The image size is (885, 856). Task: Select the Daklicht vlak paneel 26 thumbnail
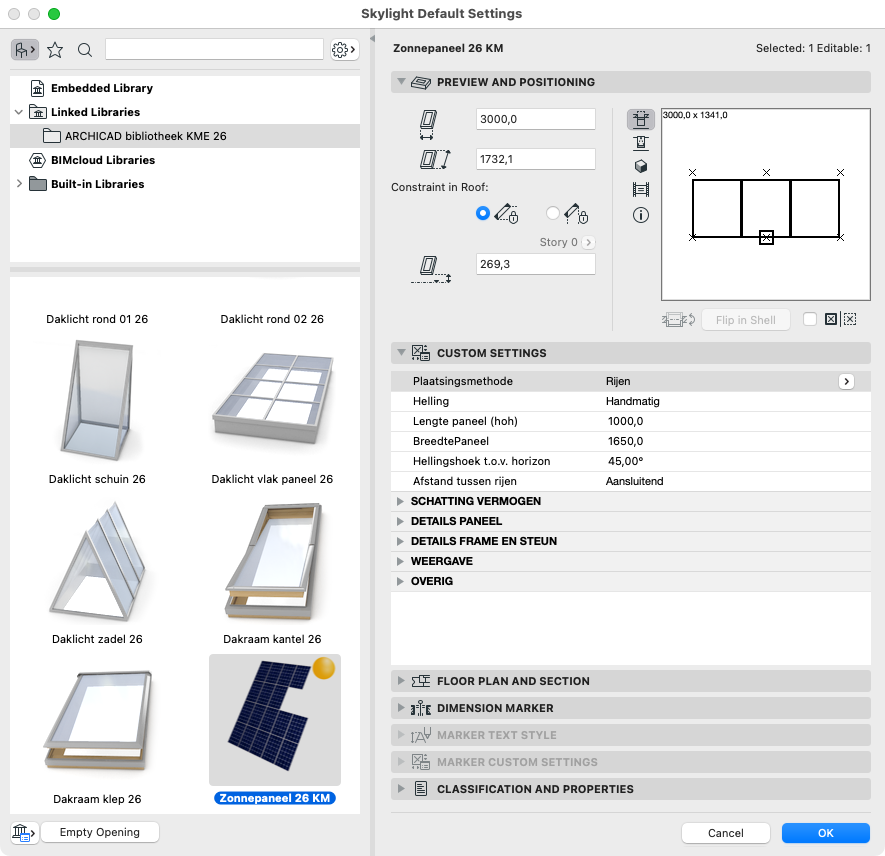pos(273,400)
